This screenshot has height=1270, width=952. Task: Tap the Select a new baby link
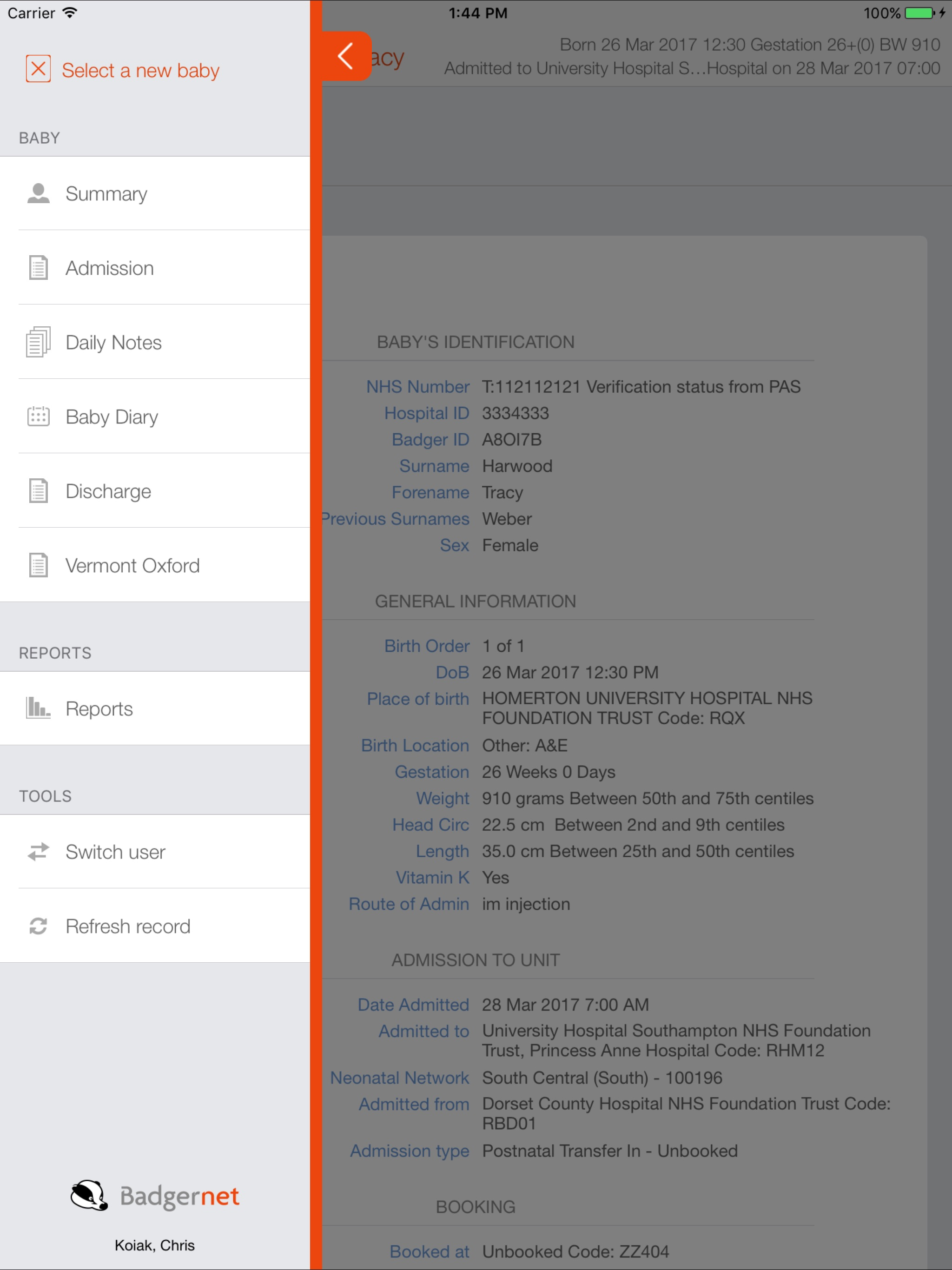140,70
